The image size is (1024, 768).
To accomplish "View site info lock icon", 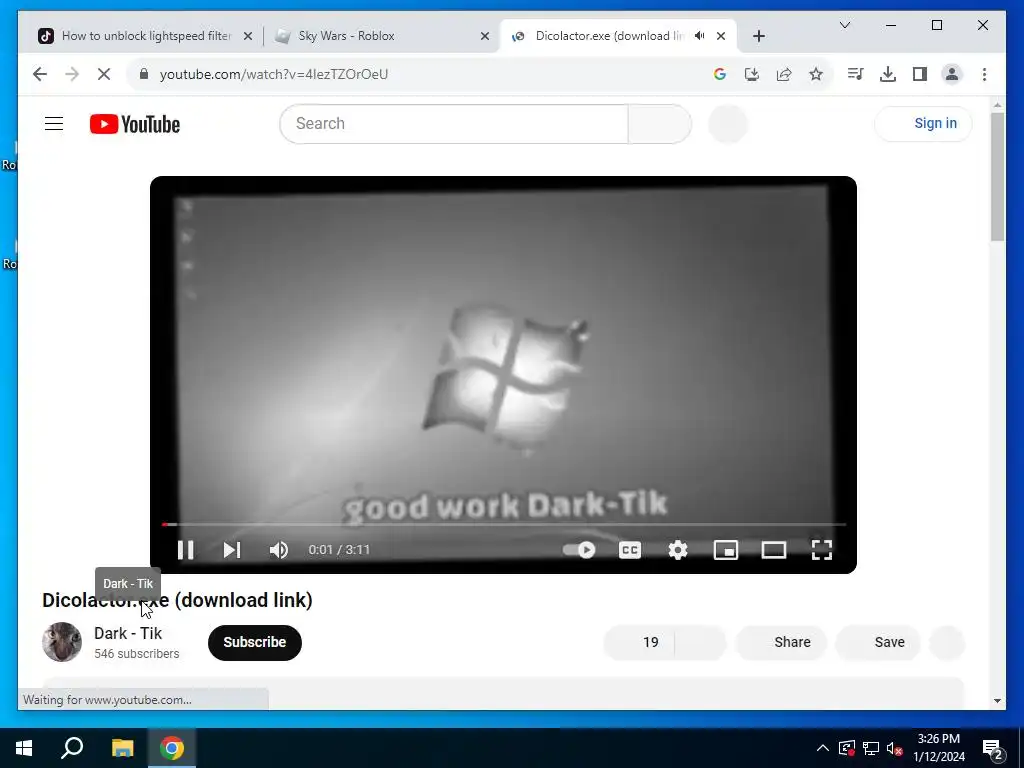I will pos(144,74).
